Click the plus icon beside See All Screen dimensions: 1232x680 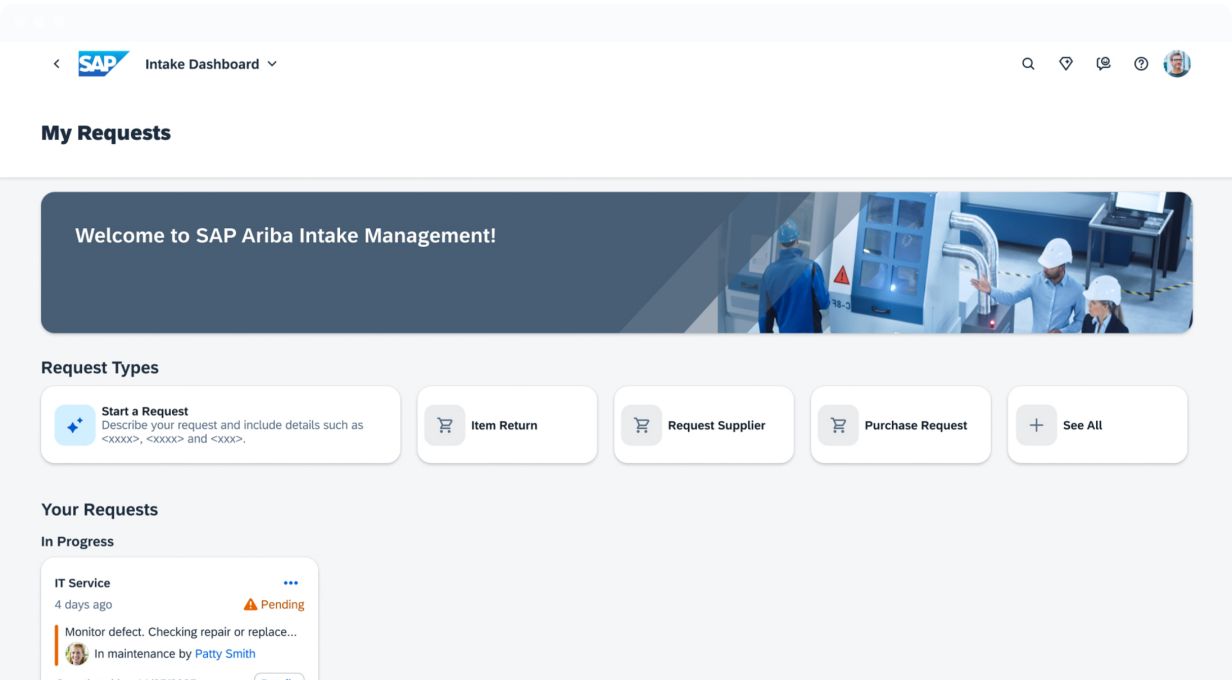1036,425
